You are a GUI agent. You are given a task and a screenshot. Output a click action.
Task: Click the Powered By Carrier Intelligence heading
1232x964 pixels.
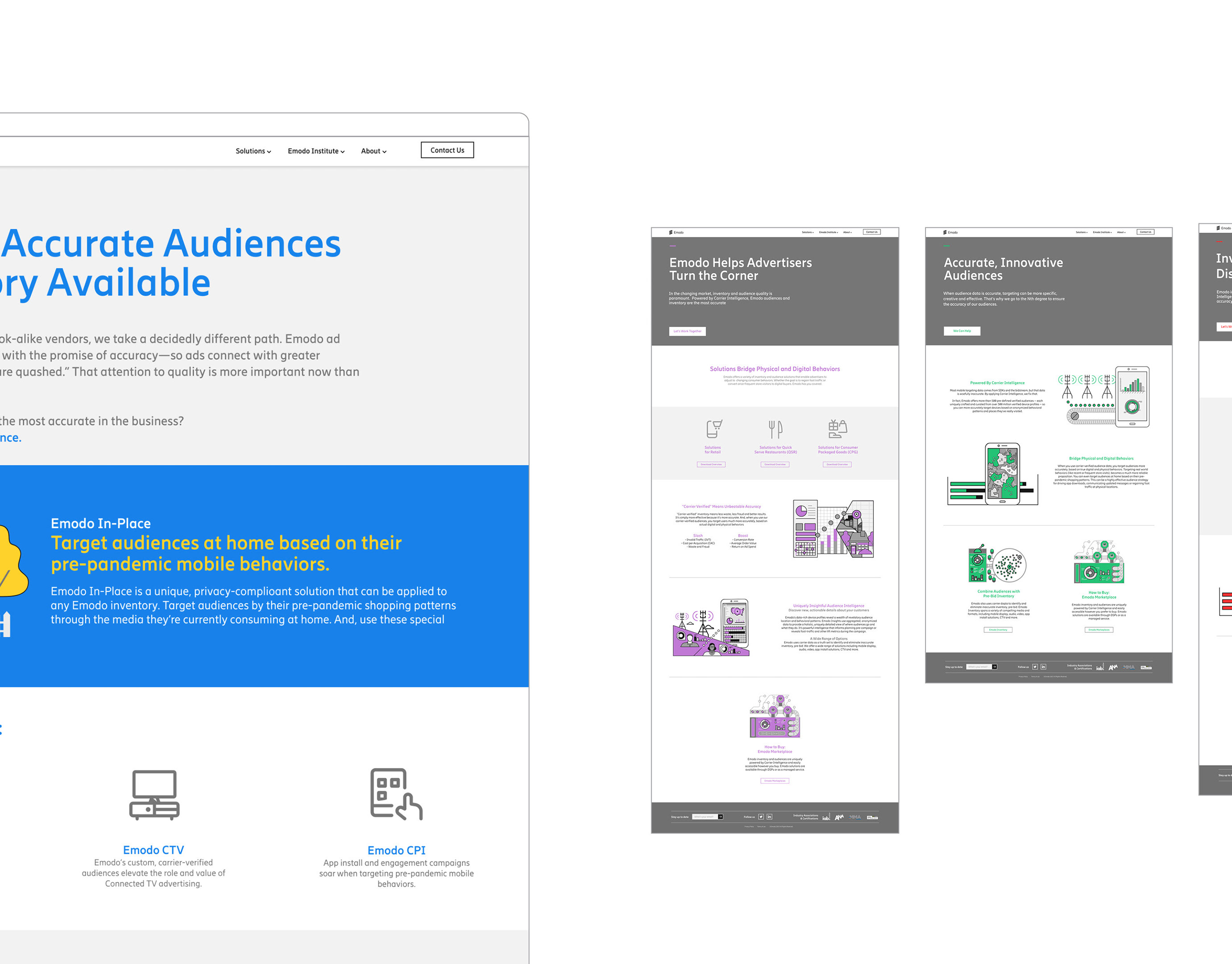pyautogui.click(x=997, y=382)
